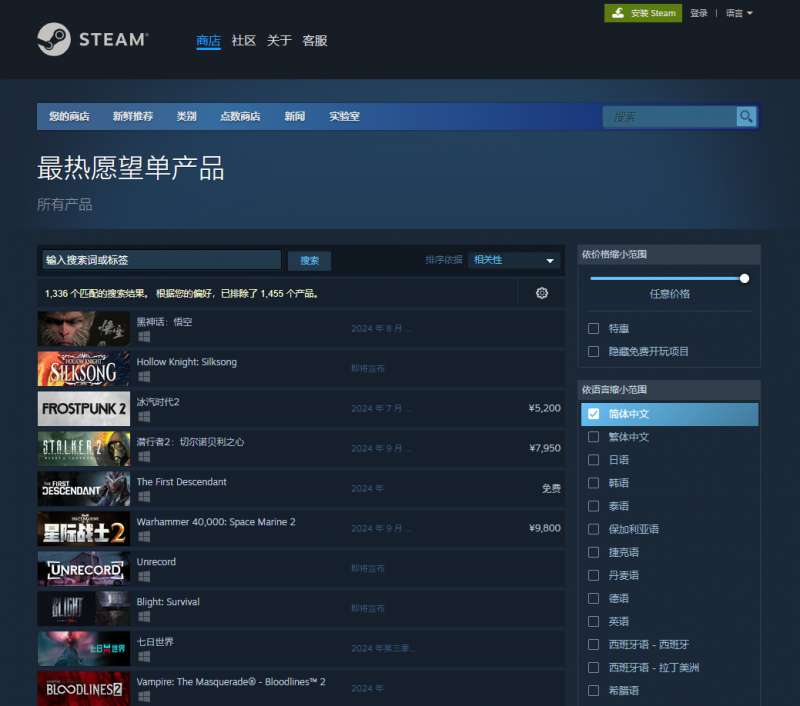Image resolution: width=800 pixels, height=706 pixels.
Task: Open the 相关性 sort dropdown
Action: click(x=515, y=260)
